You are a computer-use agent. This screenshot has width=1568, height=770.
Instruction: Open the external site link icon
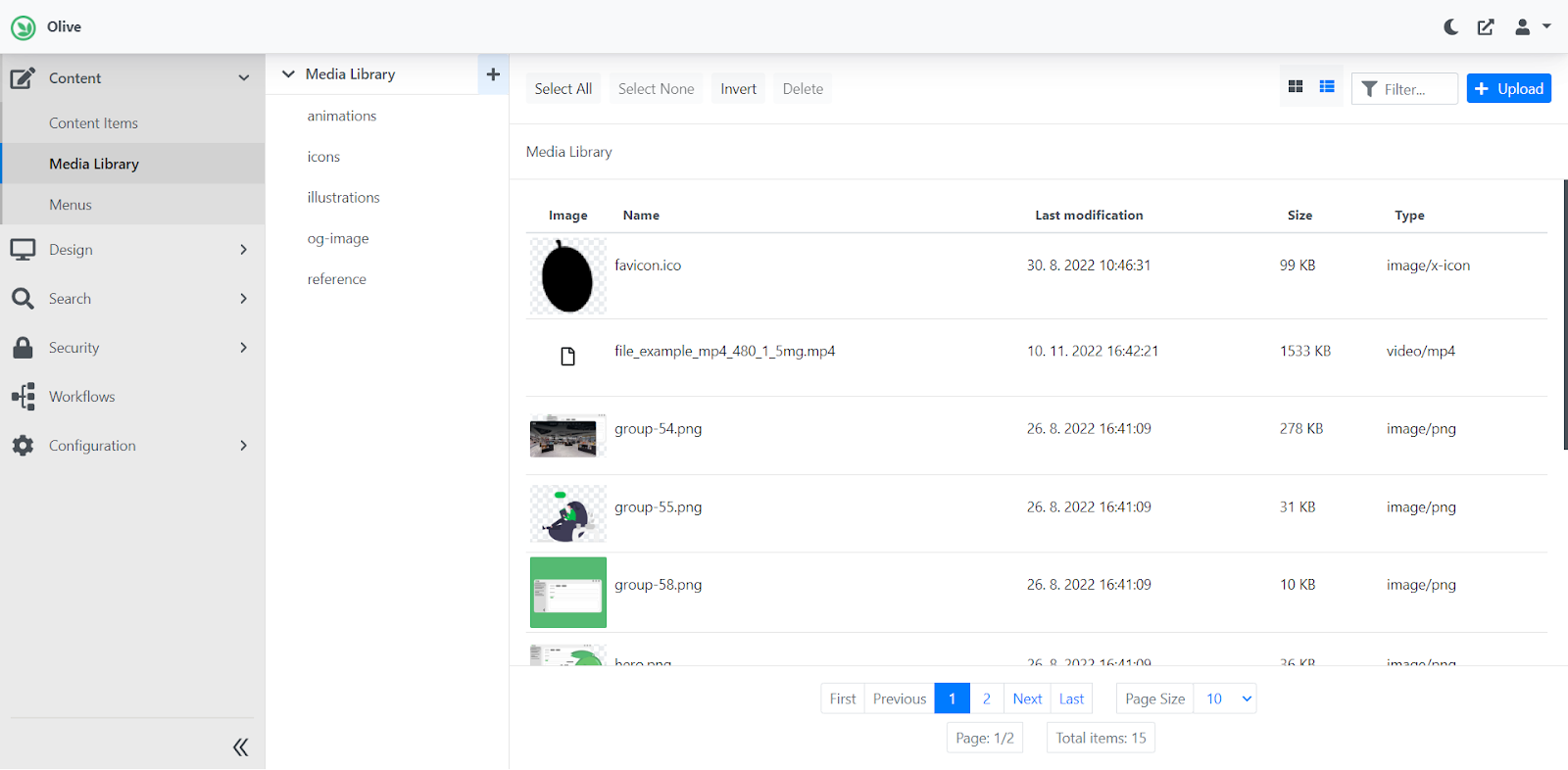point(1486,27)
